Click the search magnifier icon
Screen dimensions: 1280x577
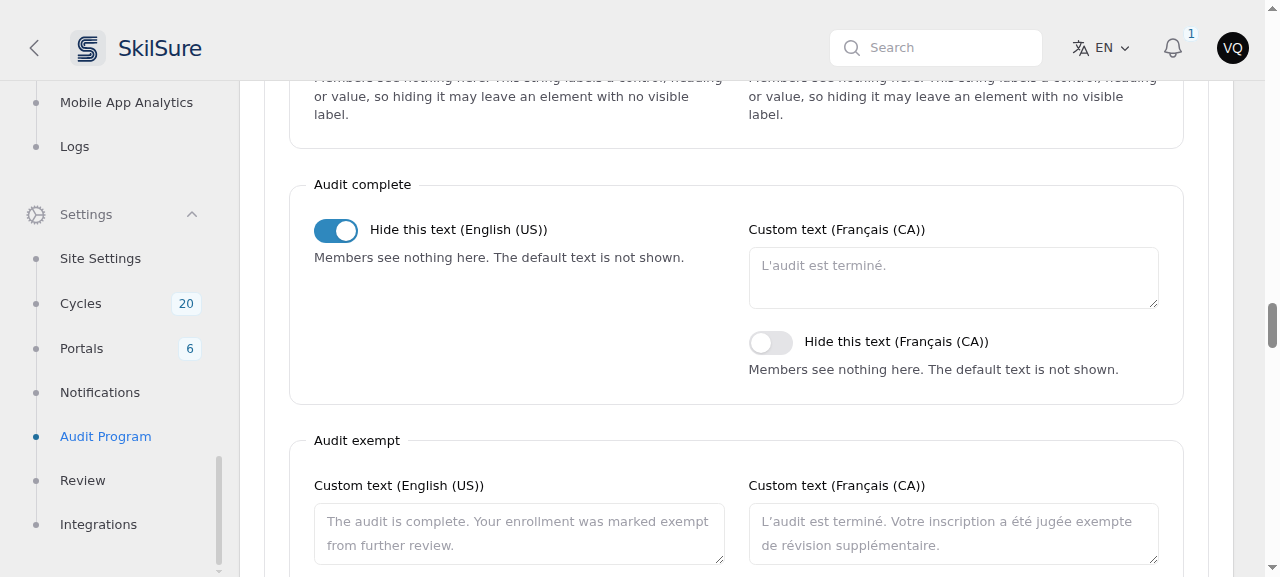pyautogui.click(x=852, y=48)
